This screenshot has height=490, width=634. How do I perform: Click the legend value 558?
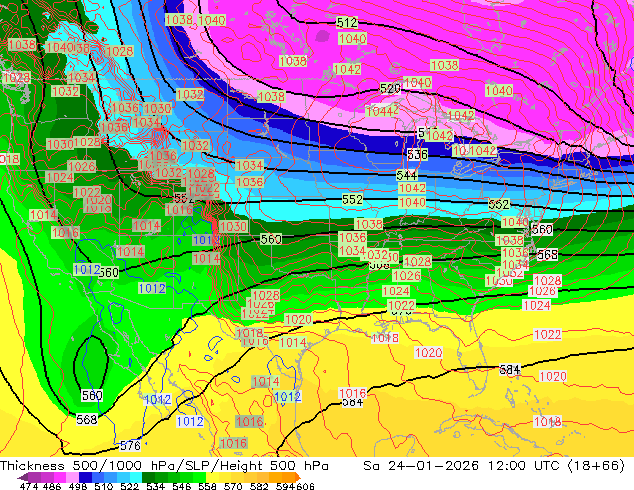tap(207, 486)
